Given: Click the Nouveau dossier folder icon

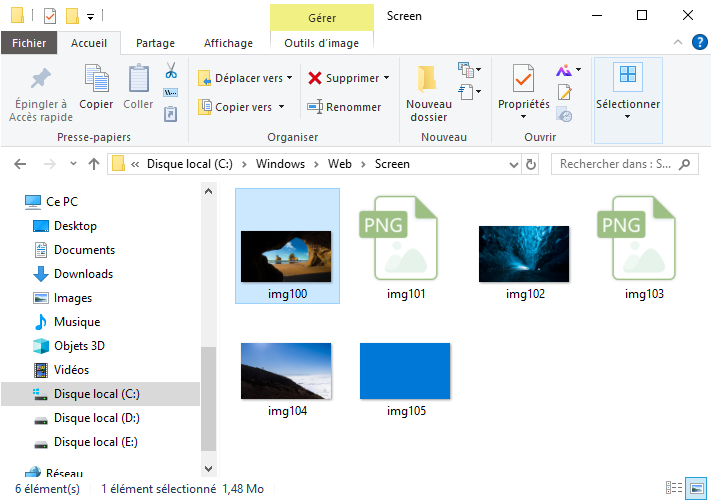Looking at the screenshot, I should (428, 79).
